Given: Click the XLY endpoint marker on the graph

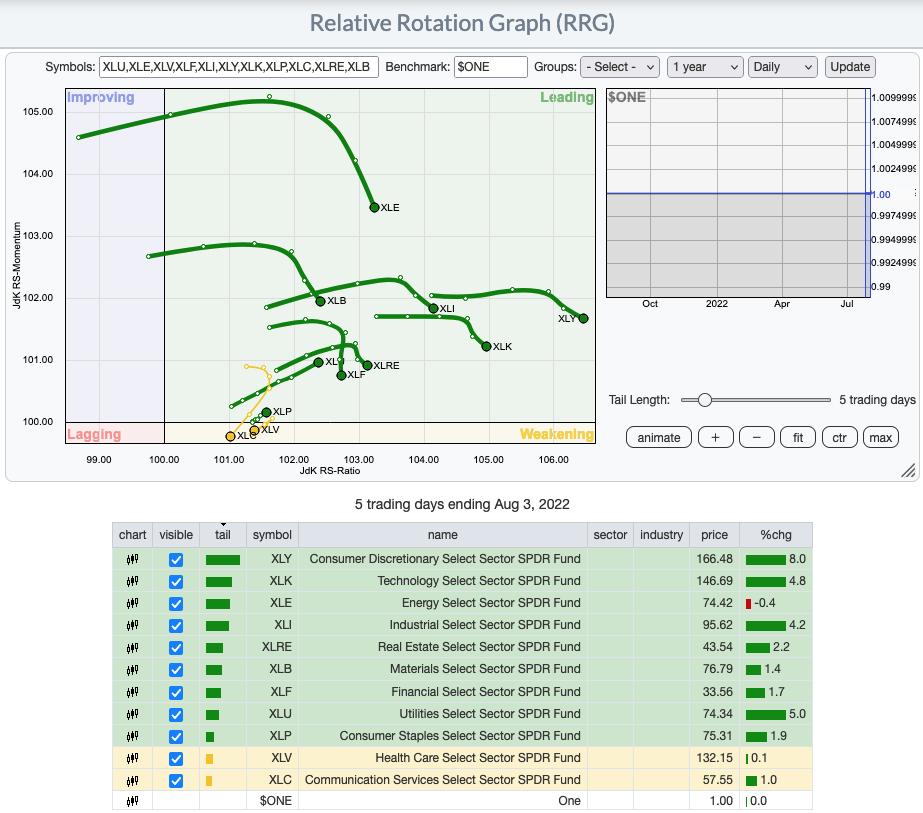Looking at the screenshot, I should [x=583, y=318].
